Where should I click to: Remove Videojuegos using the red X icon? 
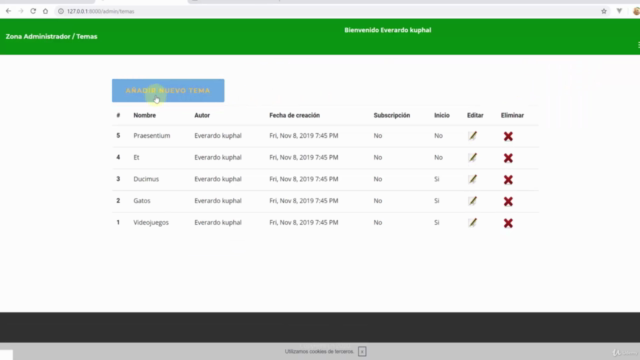click(508, 223)
